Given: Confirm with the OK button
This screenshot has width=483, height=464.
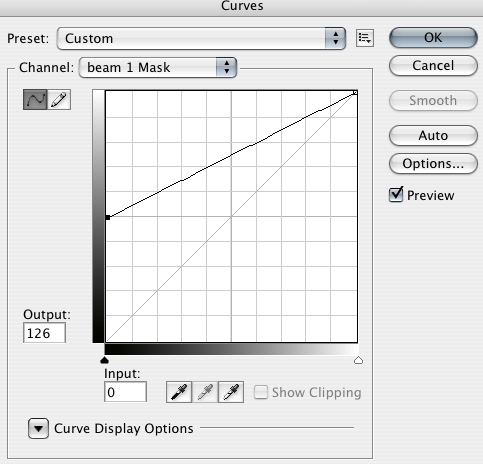Looking at the screenshot, I should (433, 37).
